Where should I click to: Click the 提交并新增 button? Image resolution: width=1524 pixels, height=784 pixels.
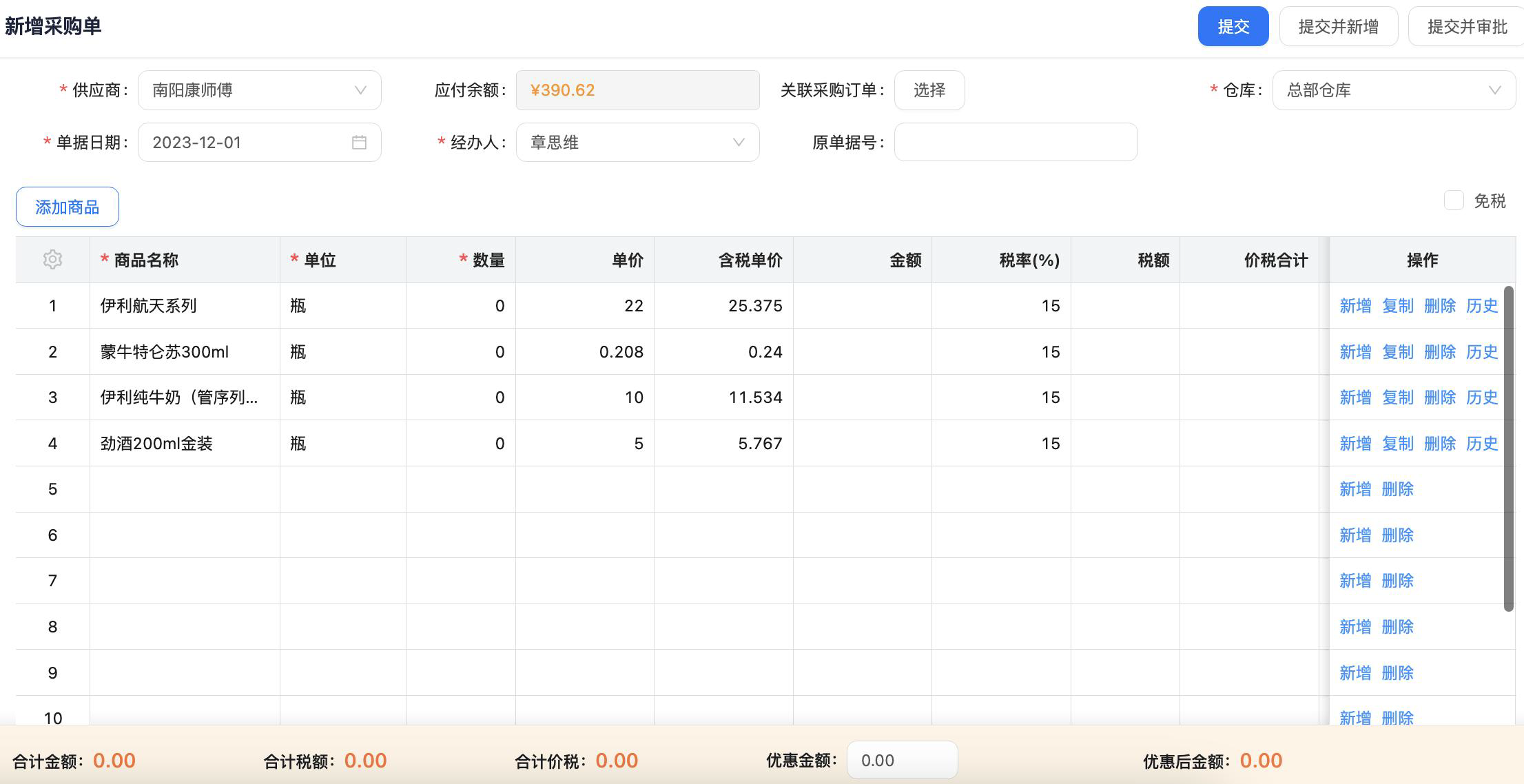[1338, 25]
